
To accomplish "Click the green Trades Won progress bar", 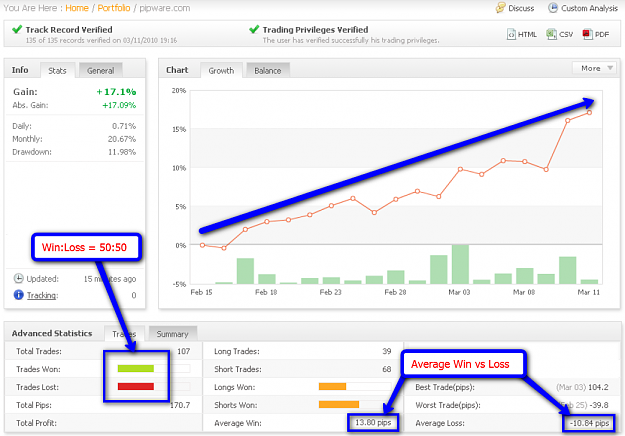I will click(x=136, y=369).
